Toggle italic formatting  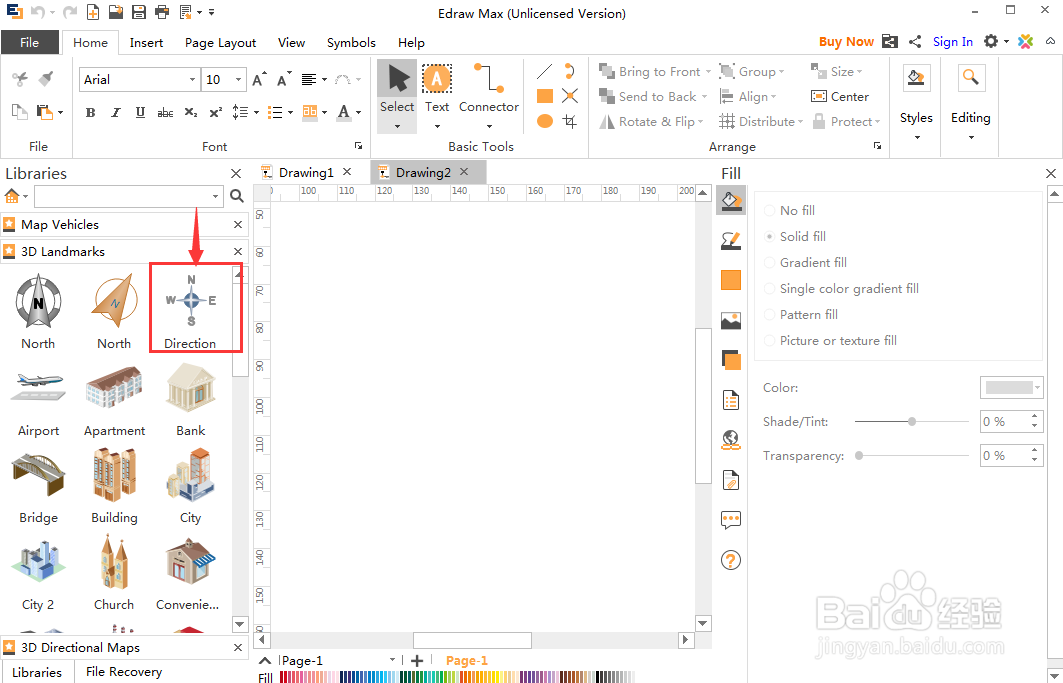pos(115,113)
